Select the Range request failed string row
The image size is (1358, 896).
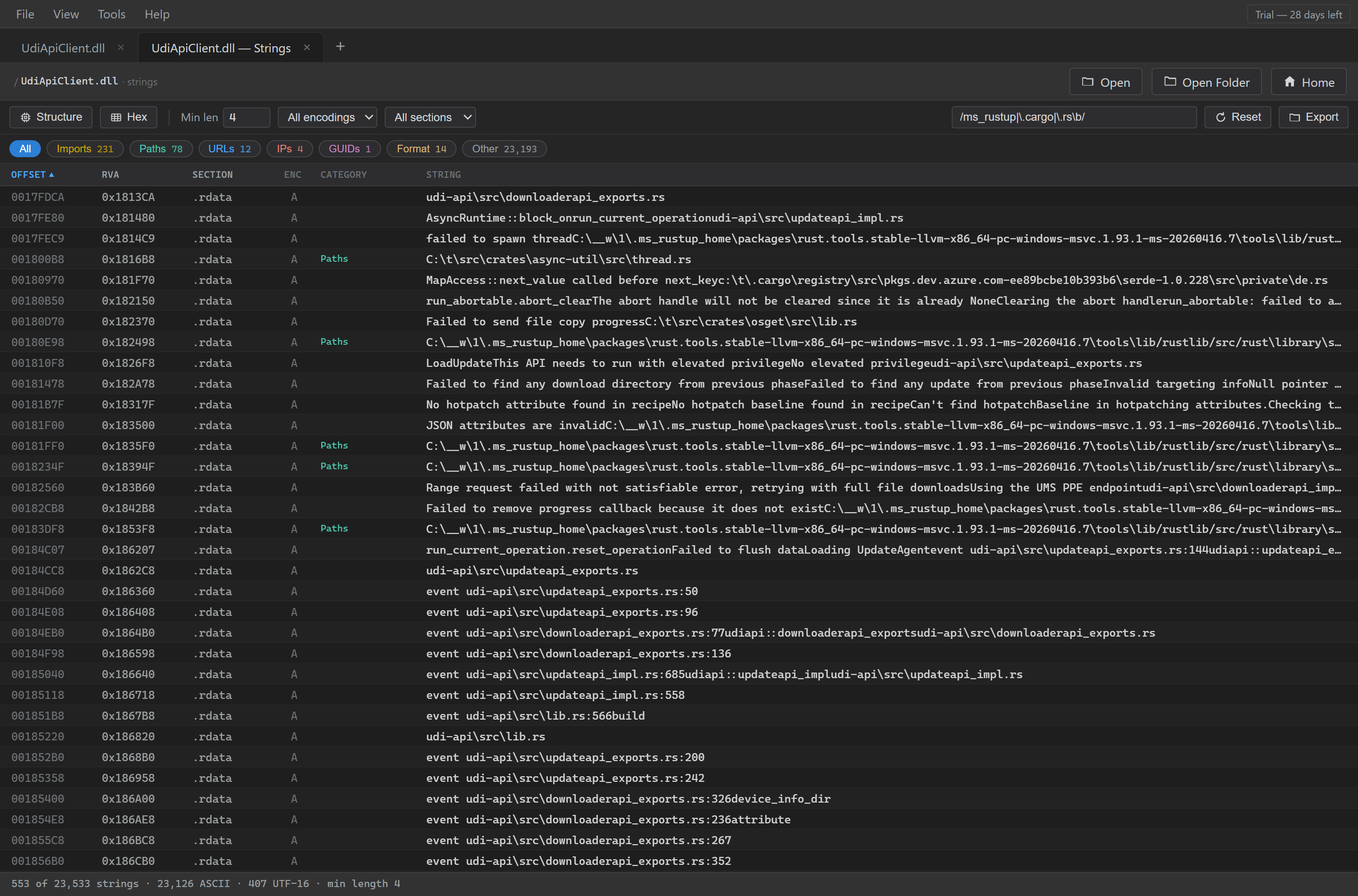click(679, 488)
